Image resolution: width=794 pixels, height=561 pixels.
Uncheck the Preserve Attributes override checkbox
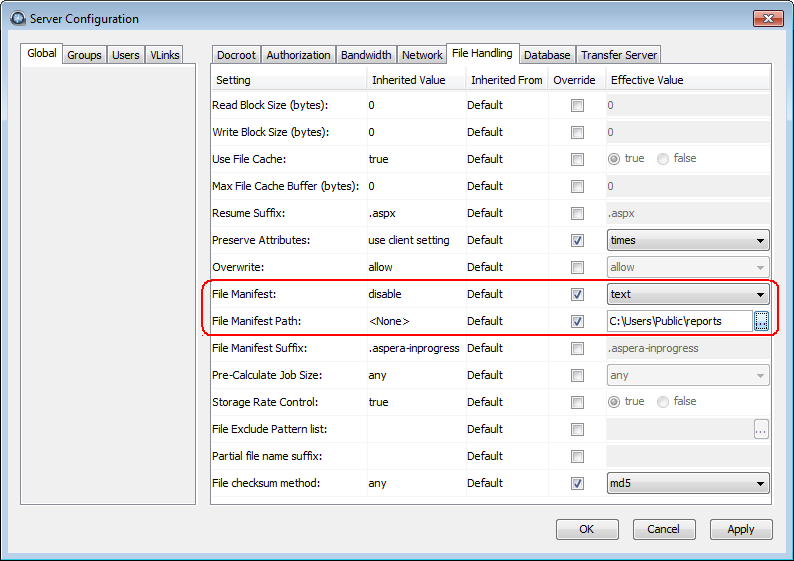click(x=577, y=240)
